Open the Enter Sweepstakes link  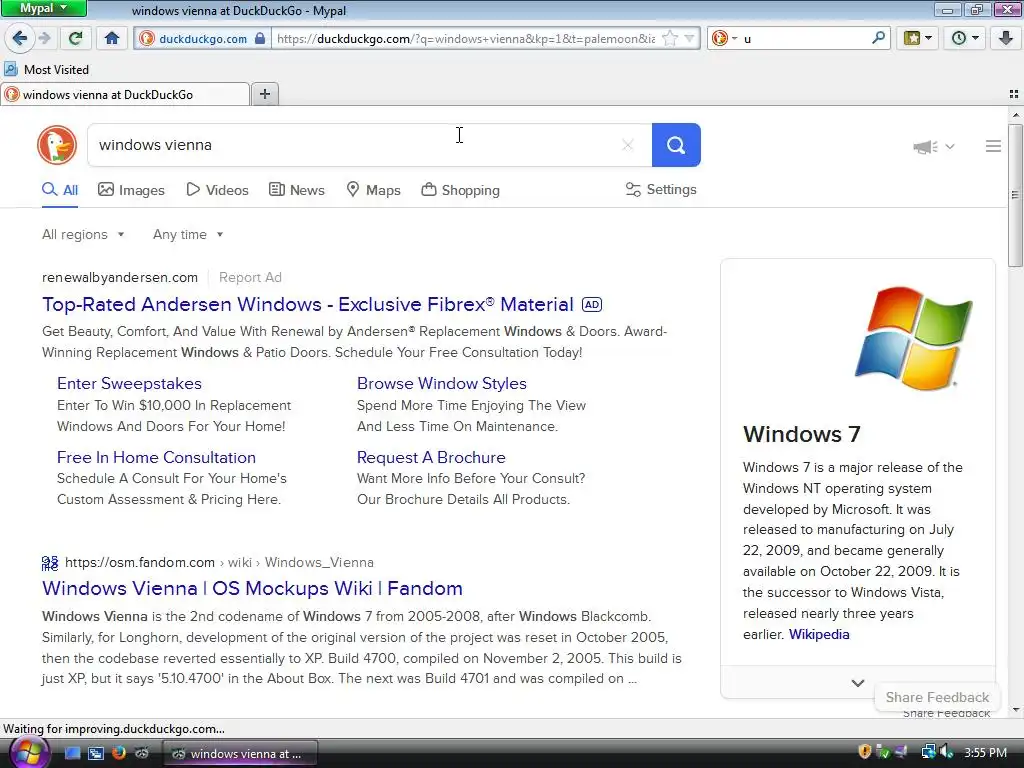(x=129, y=383)
